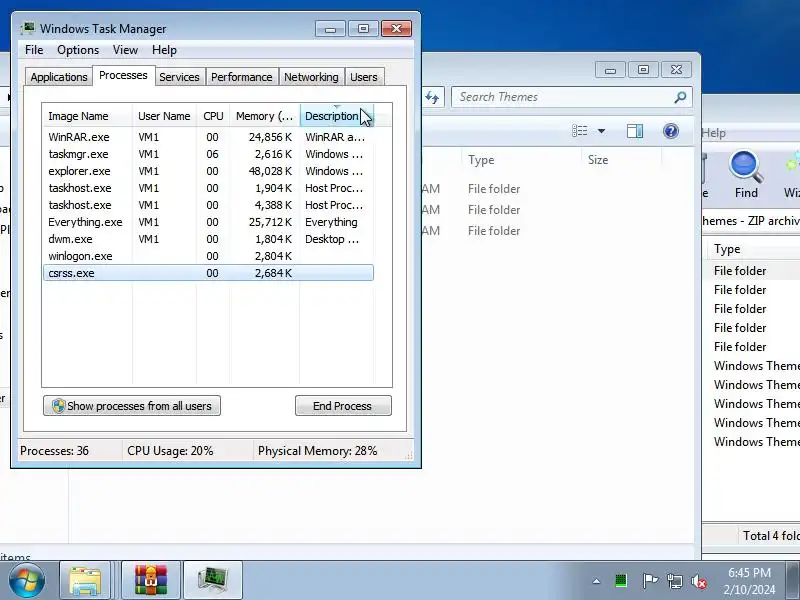Select the taskhost.exe row using 1,904 K
The width and height of the screenshot is (800, 600).
(x=209, y=188)
